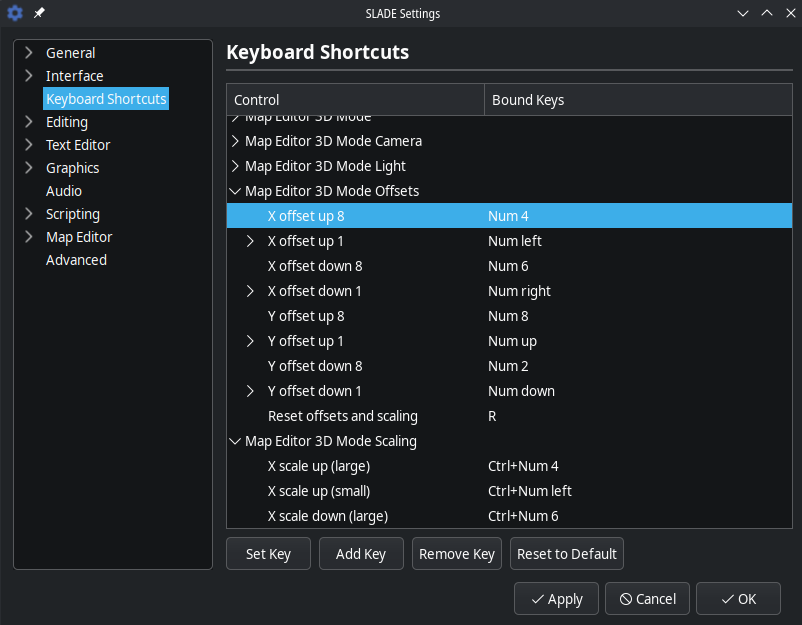Minimize window using title bar down chevron
Screen dimensions: 802x625
743,13
